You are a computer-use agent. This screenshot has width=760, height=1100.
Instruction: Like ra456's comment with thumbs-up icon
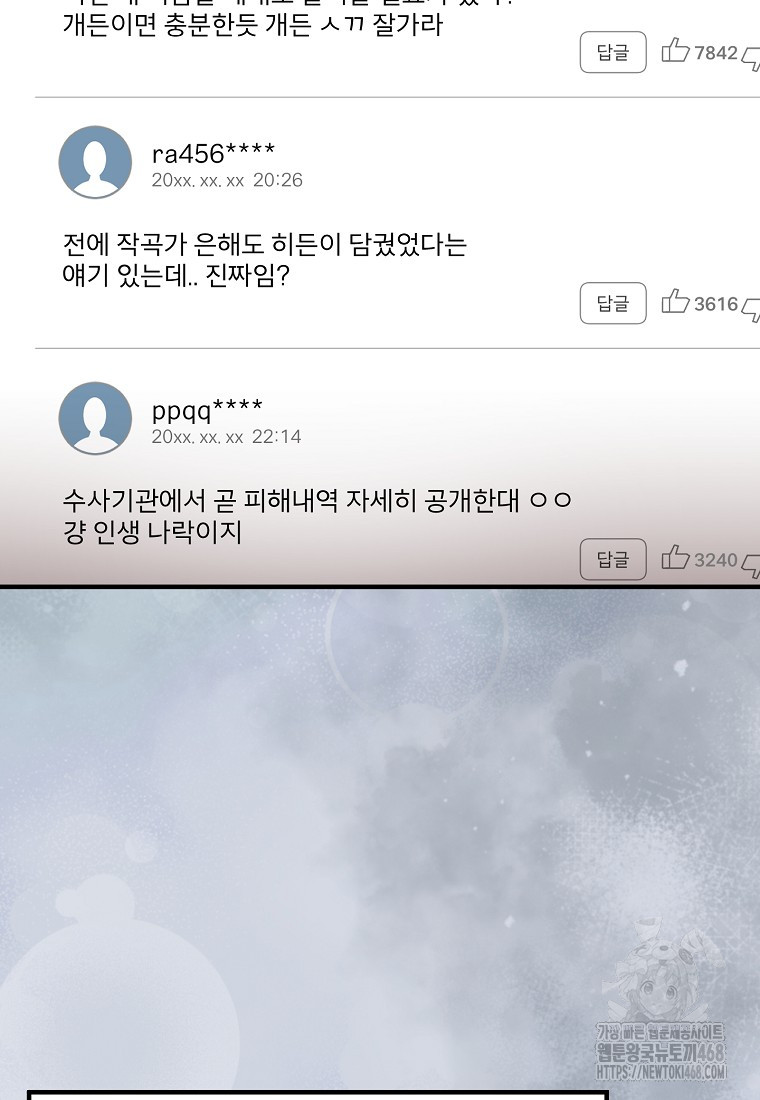click(676, 302)
